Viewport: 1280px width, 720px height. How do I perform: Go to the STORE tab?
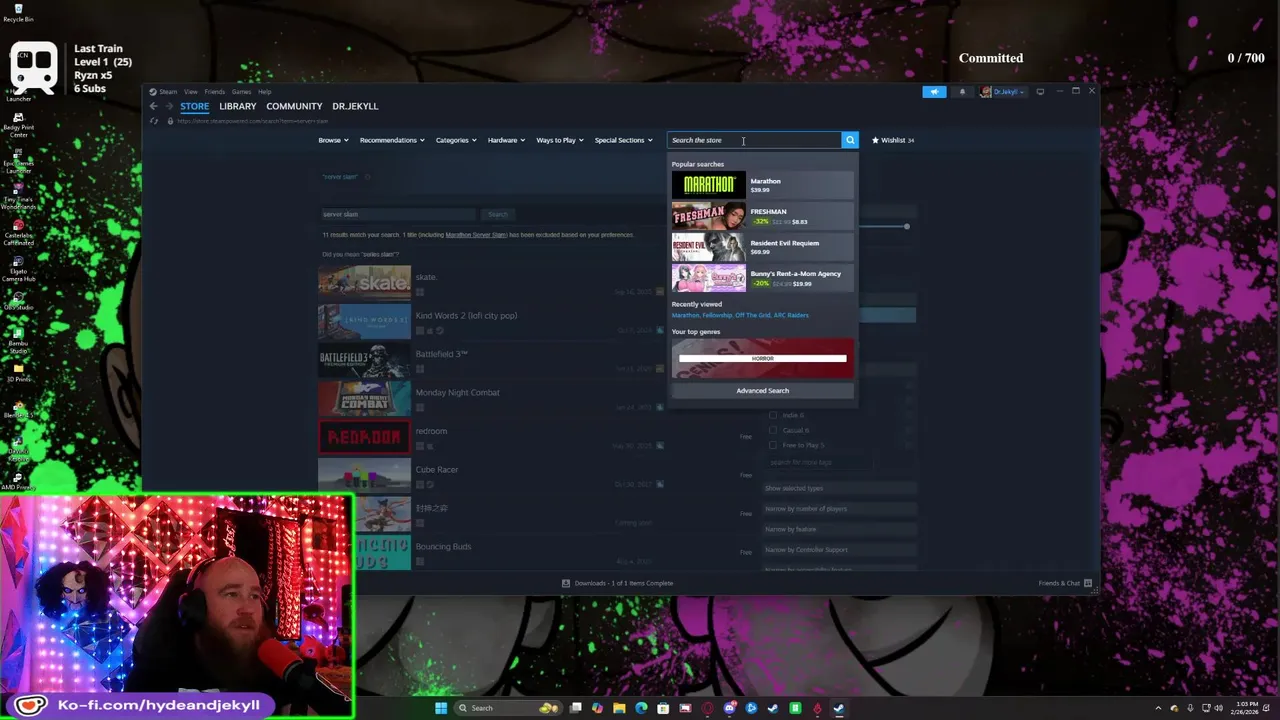coord(194,106)
